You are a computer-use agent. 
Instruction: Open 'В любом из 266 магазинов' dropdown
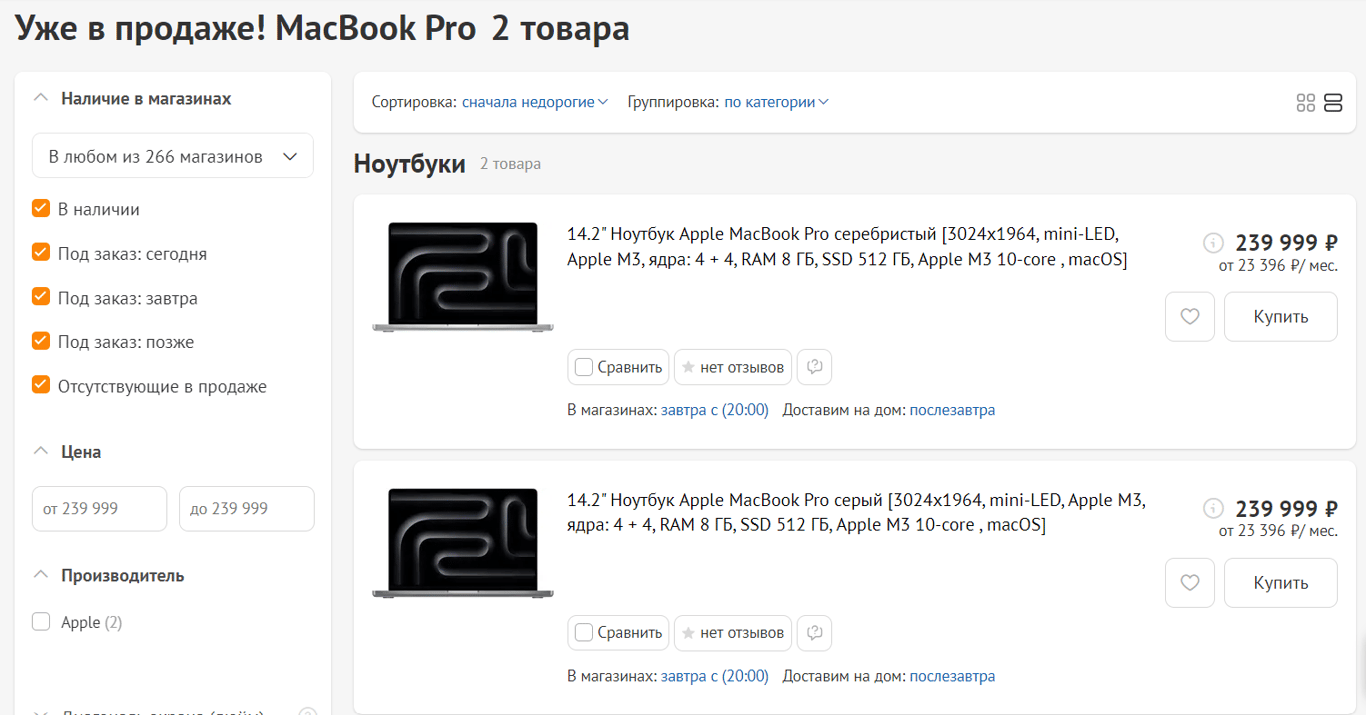[173, 156]
